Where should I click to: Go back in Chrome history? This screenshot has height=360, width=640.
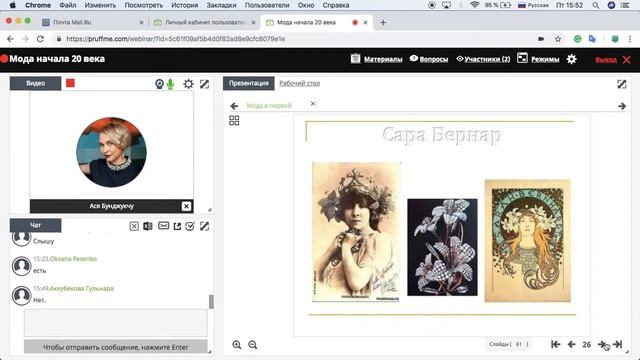[x=10, y=39]
